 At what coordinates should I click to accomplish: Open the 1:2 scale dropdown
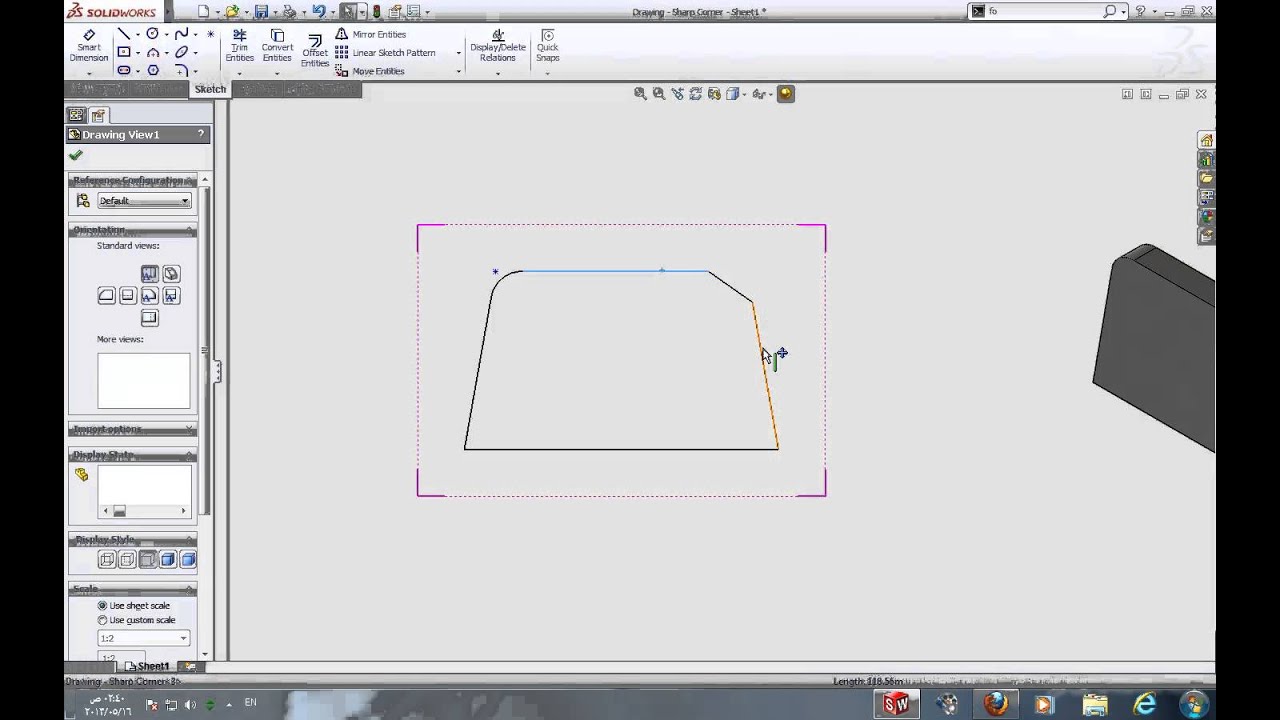[x=143, y=638]
